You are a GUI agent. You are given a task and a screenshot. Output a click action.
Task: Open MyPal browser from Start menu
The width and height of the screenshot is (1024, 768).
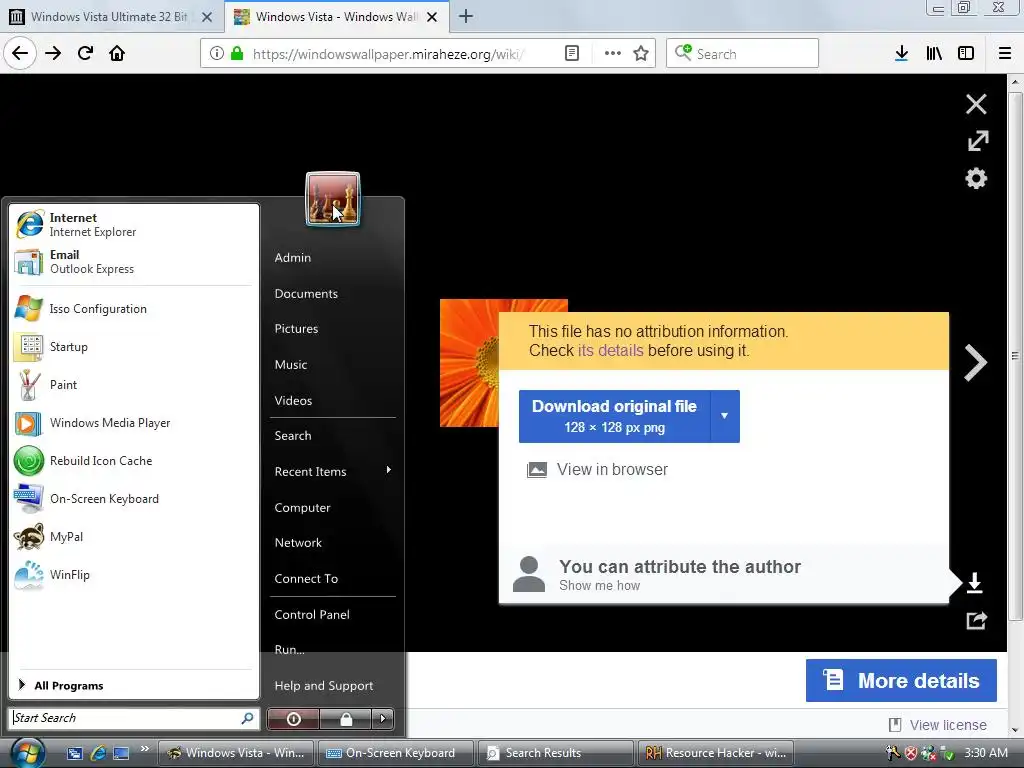coord(134,537)
